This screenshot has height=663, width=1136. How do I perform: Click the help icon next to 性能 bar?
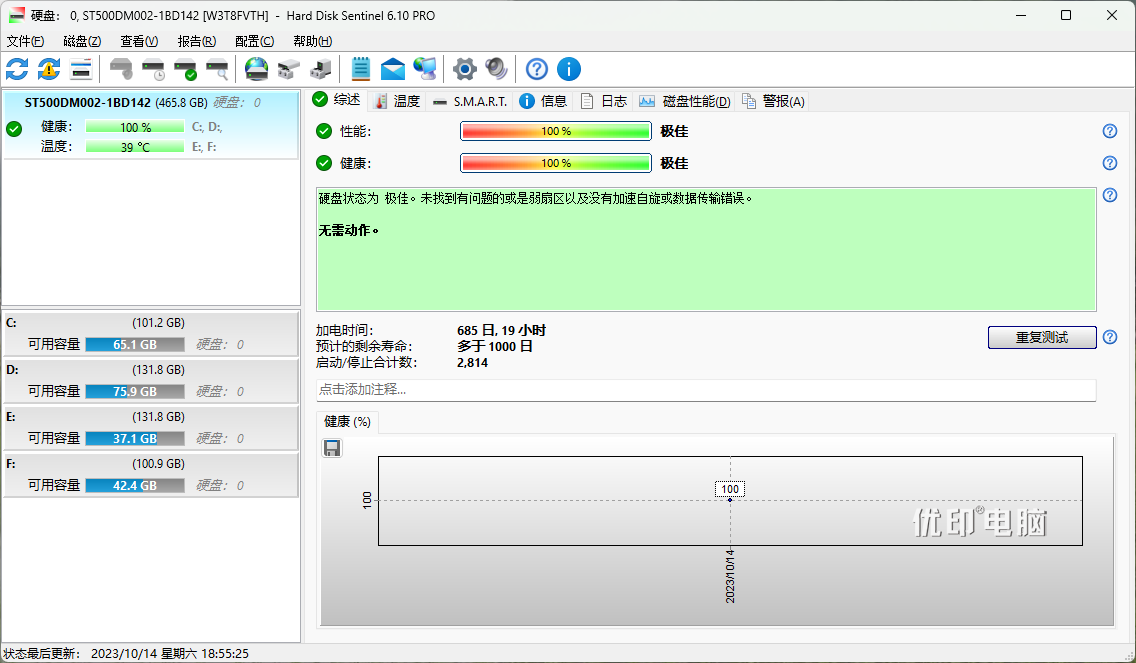[x=1110, y=131]
